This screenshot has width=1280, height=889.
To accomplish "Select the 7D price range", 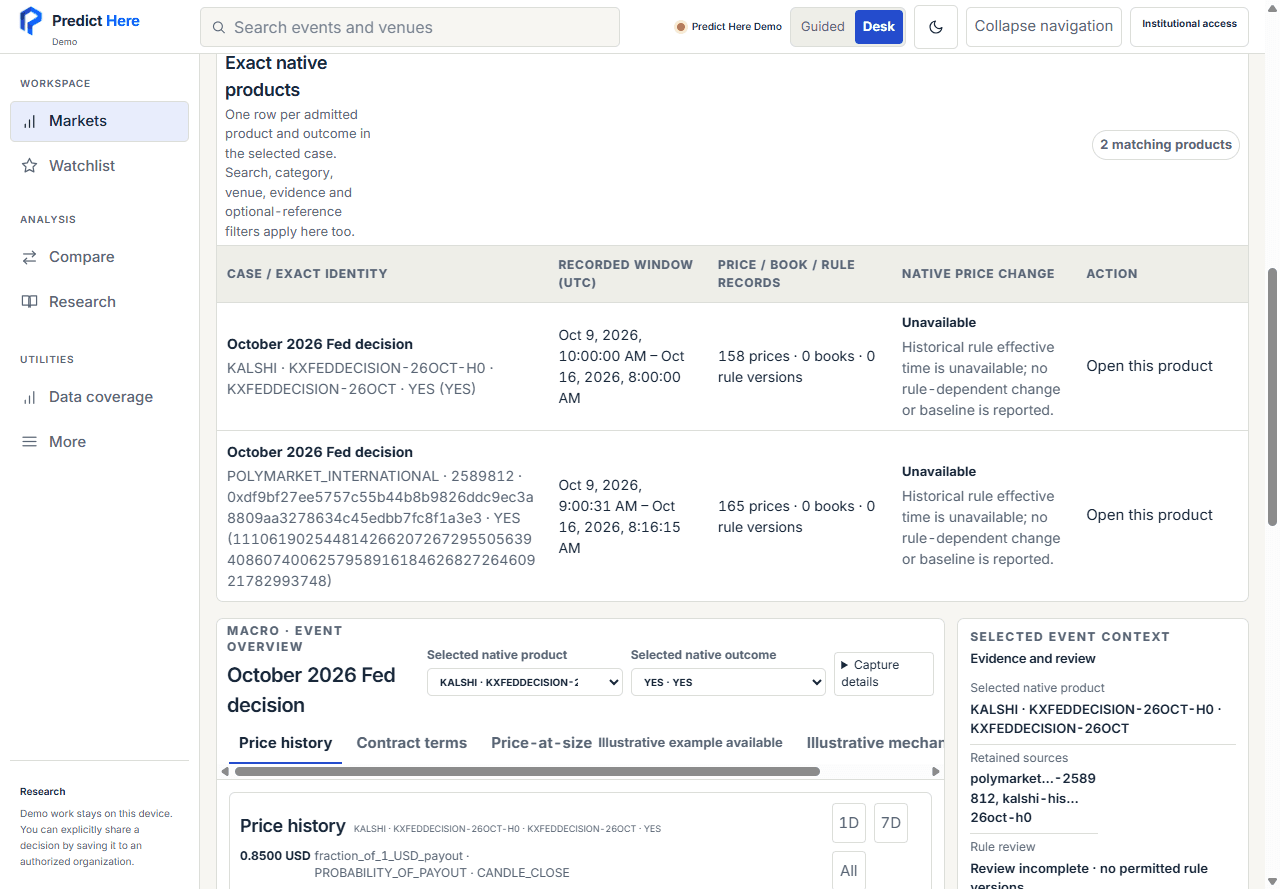I will click(890, 823).
